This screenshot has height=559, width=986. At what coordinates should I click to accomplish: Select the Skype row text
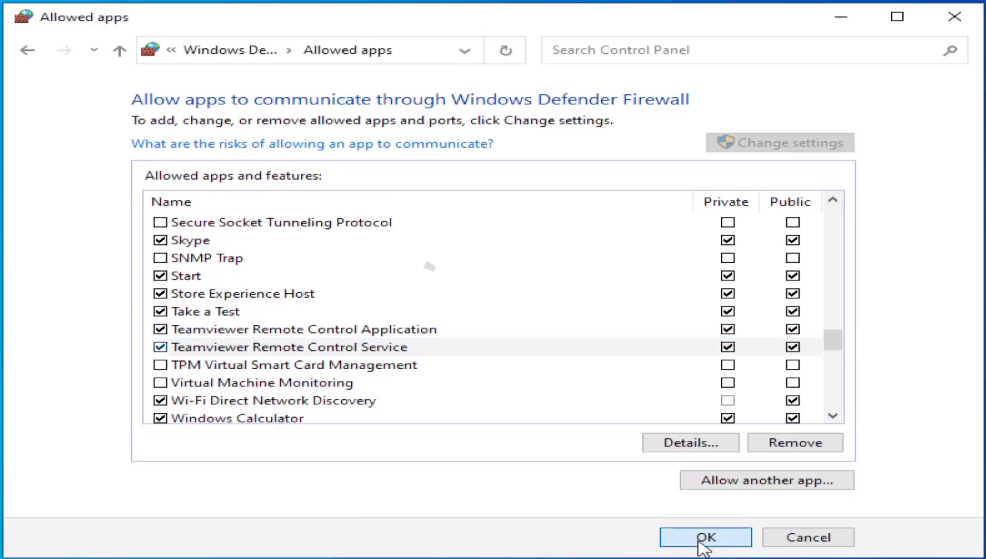191,240
